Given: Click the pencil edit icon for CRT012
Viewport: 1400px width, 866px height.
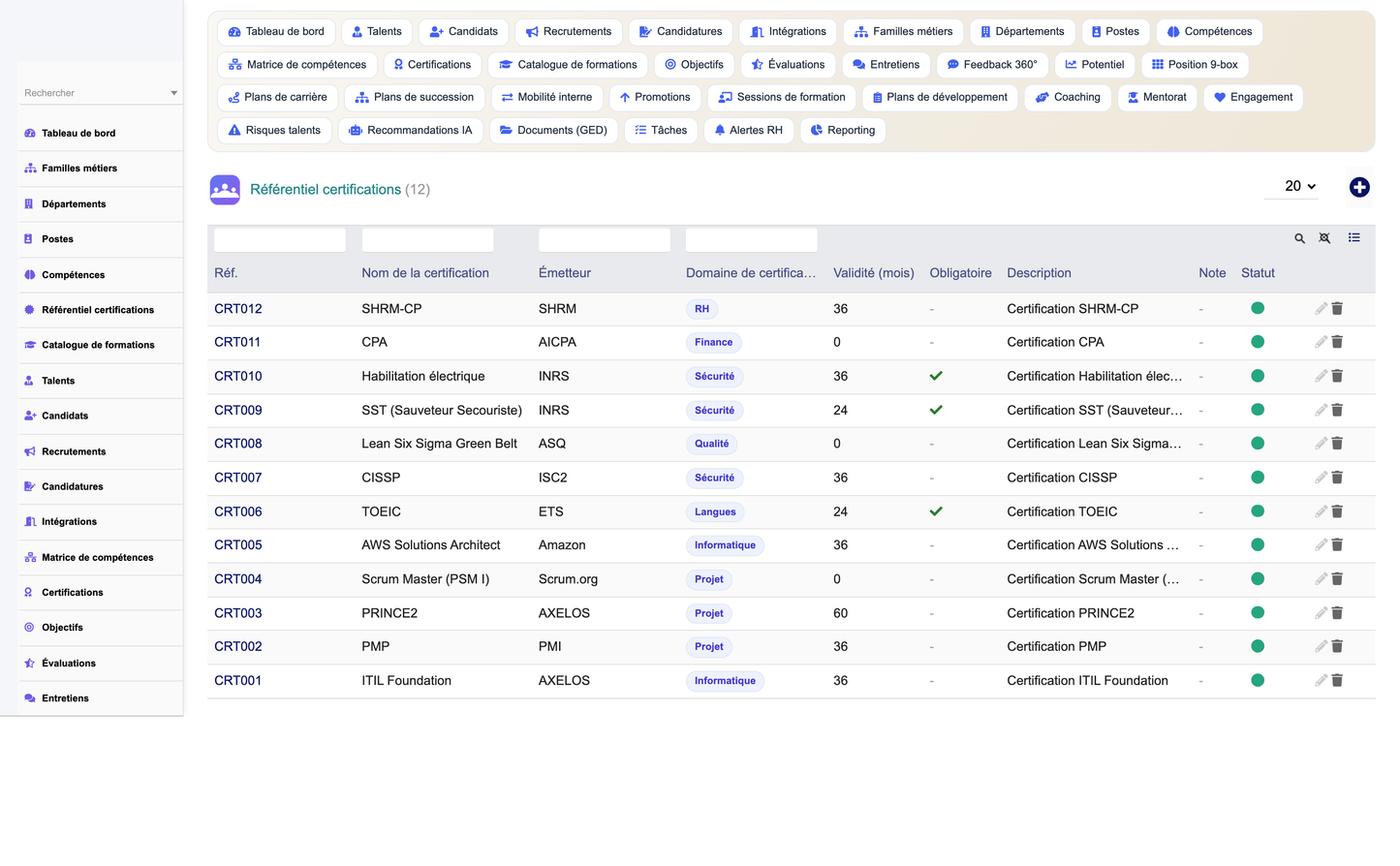Looking at the screenshot, I should (1321, 308).
